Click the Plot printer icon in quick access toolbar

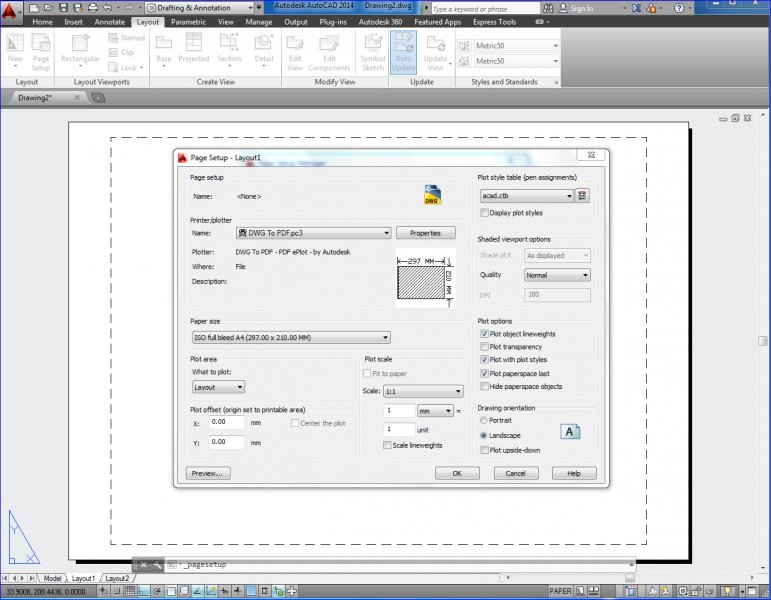92,8
